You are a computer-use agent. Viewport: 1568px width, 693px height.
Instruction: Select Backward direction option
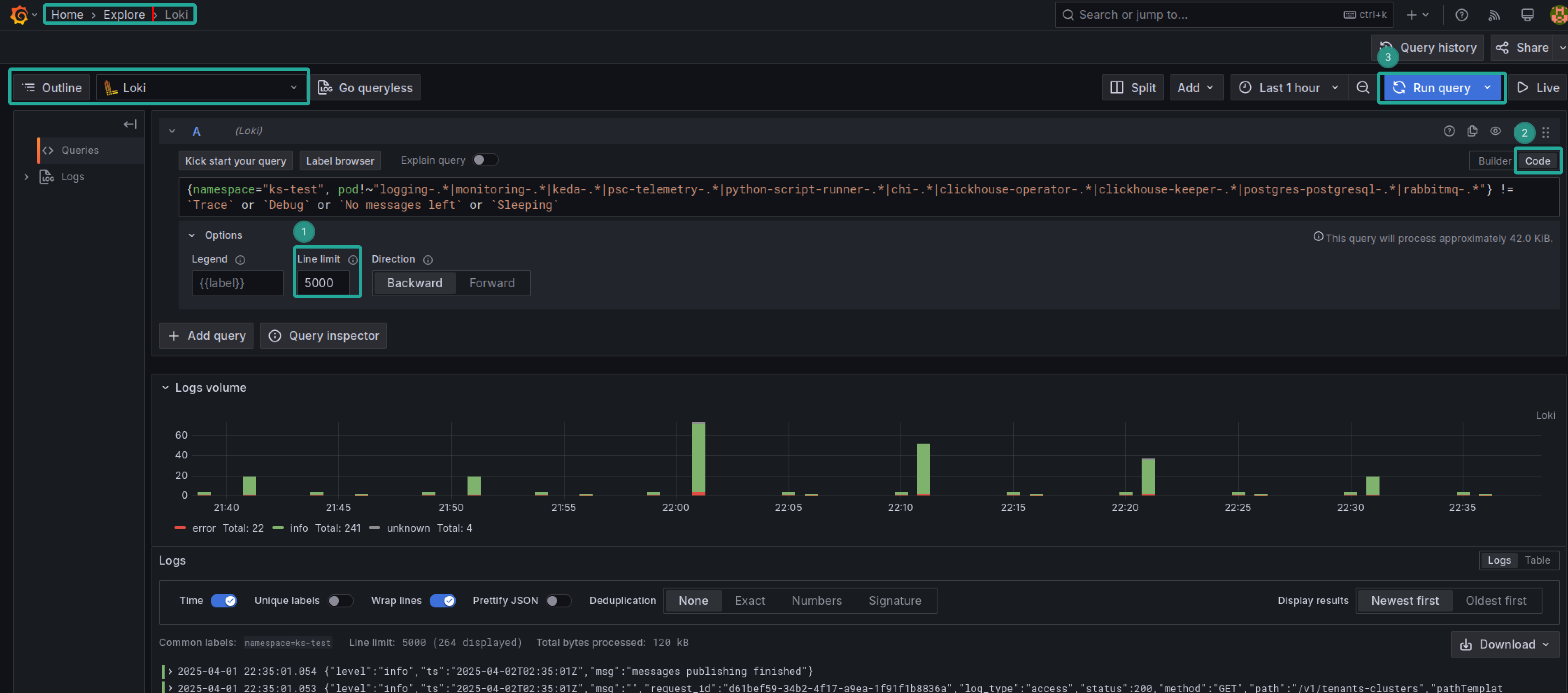[x=414, y=283]
